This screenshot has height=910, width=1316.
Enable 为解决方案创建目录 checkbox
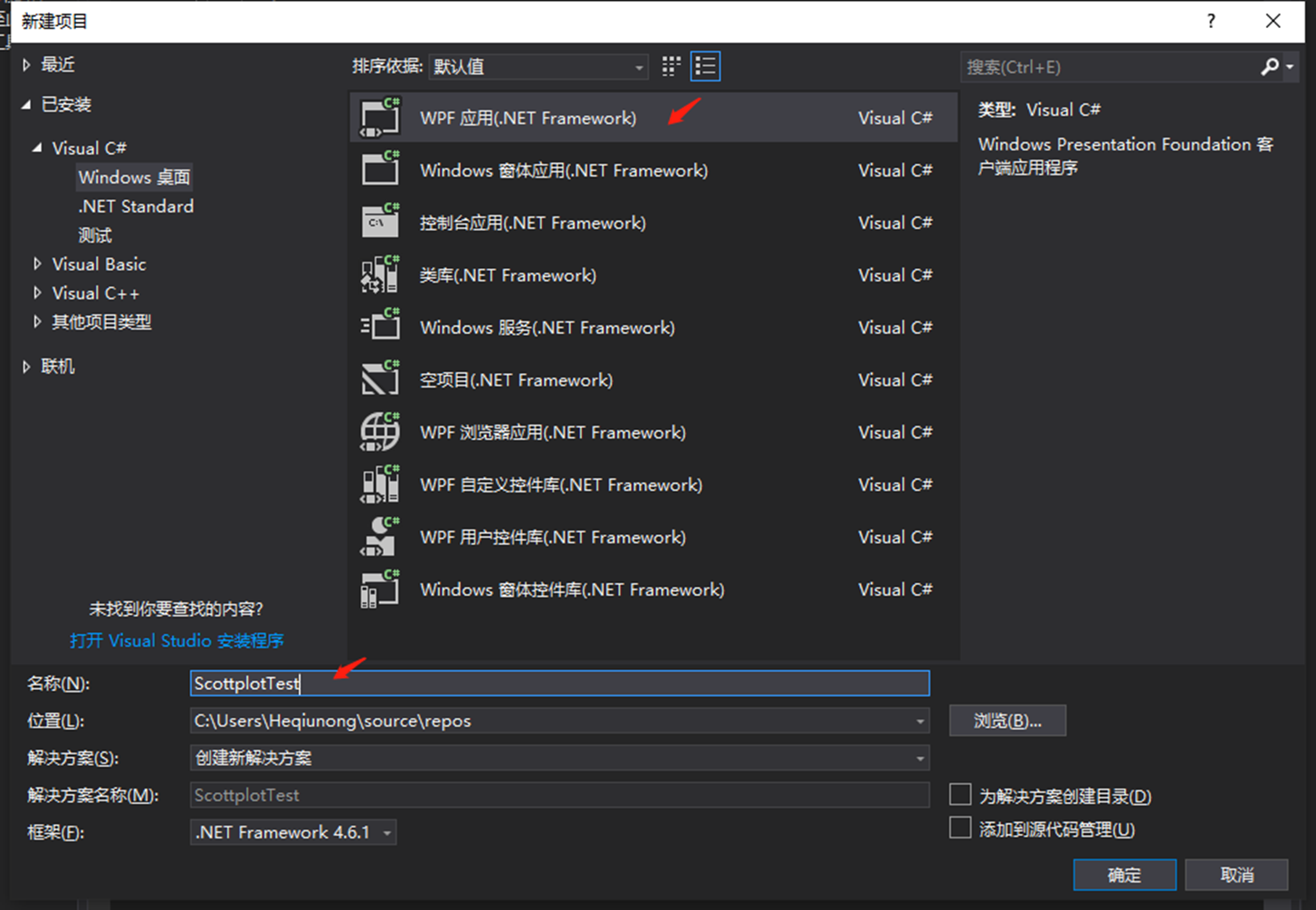960,795
